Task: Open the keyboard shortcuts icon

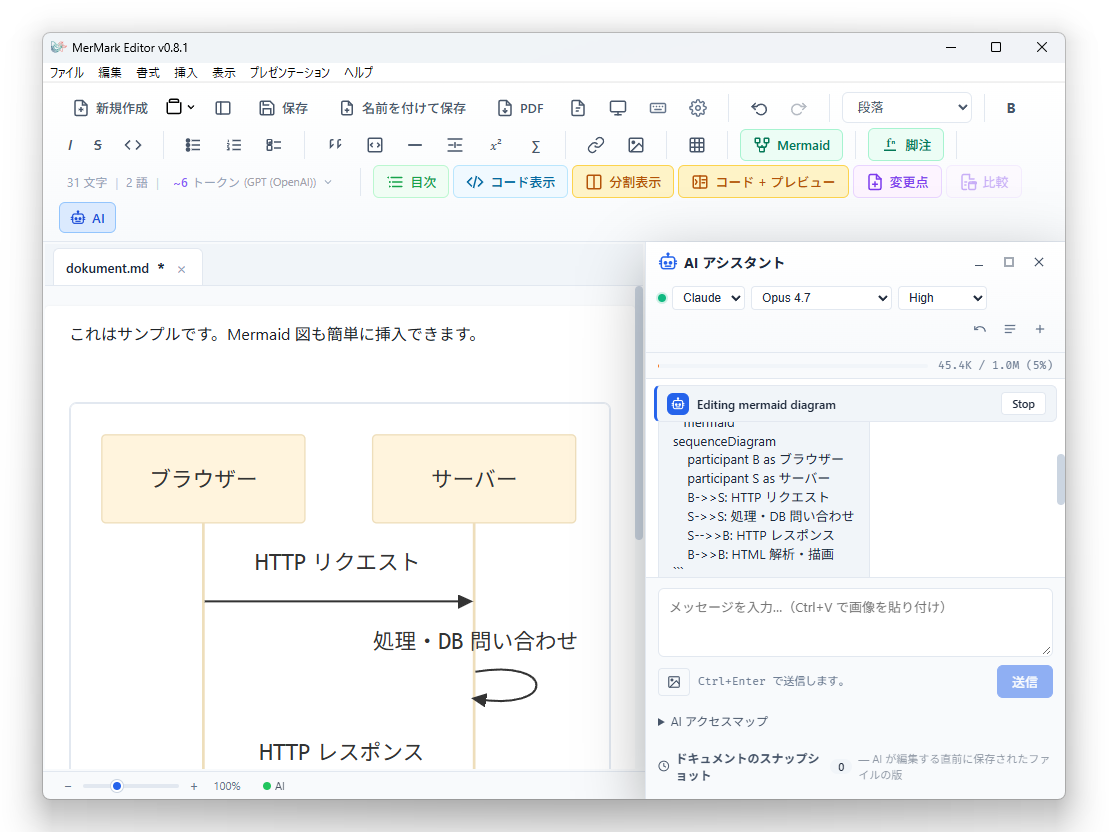Action: click(658, 108)
